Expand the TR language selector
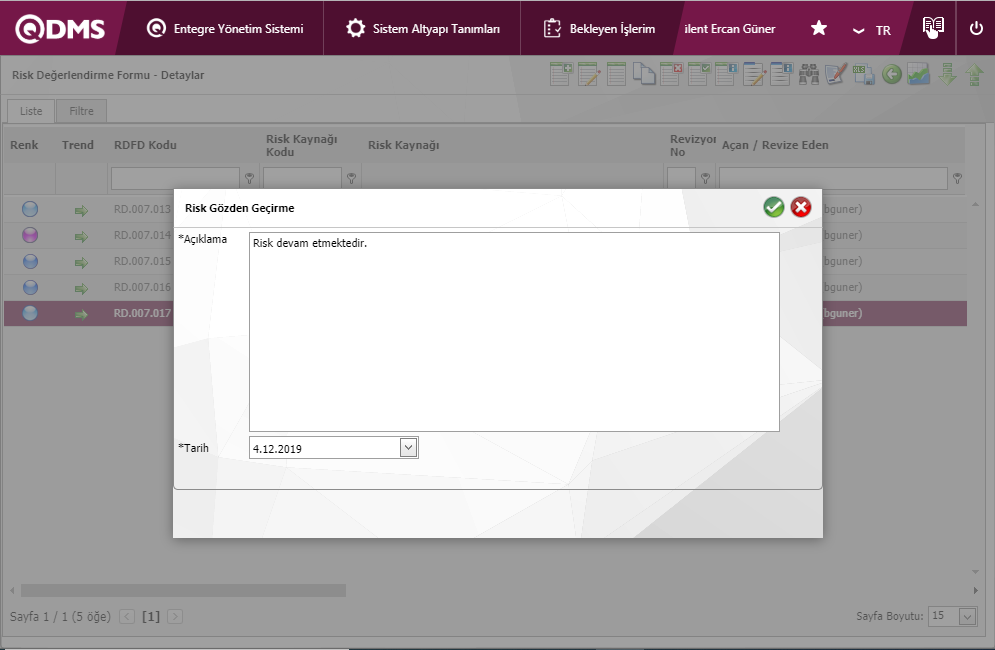 pyautogui.click(x=871, y=30)
